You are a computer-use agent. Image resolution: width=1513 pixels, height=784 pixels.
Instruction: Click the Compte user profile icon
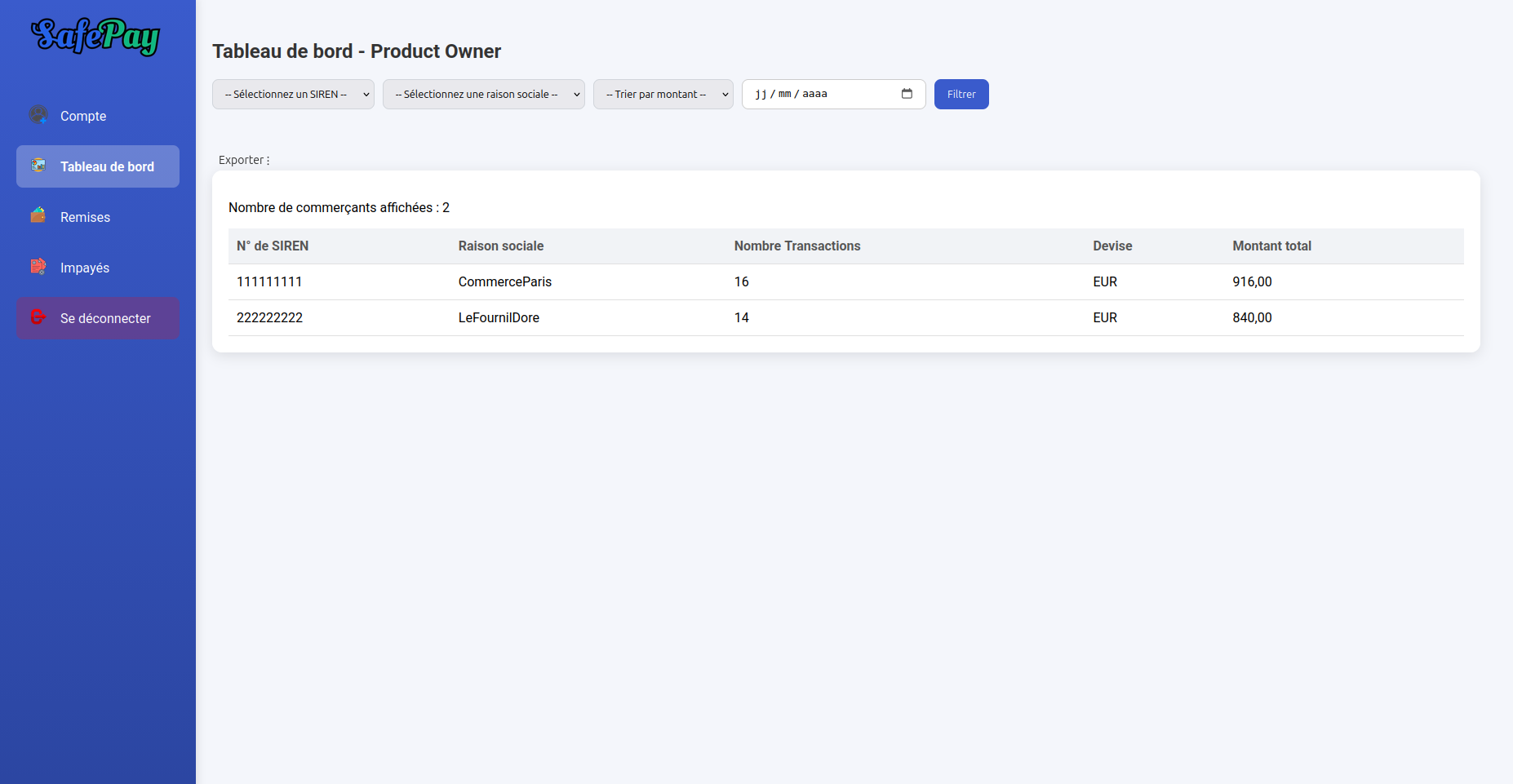(38, 115)
